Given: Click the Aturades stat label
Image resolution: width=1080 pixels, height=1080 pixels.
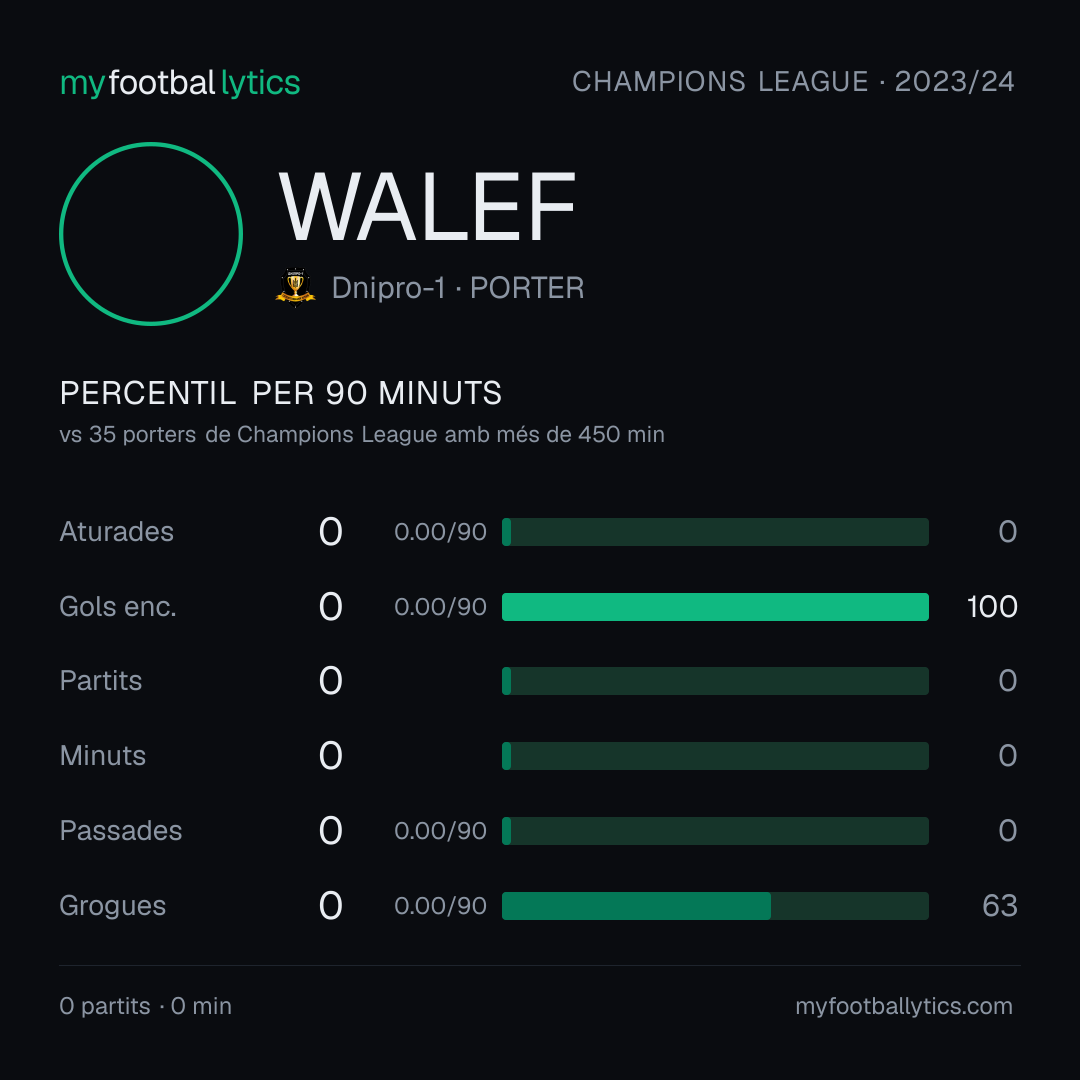Looking at the screenshot, I should [x=116, y=532].
